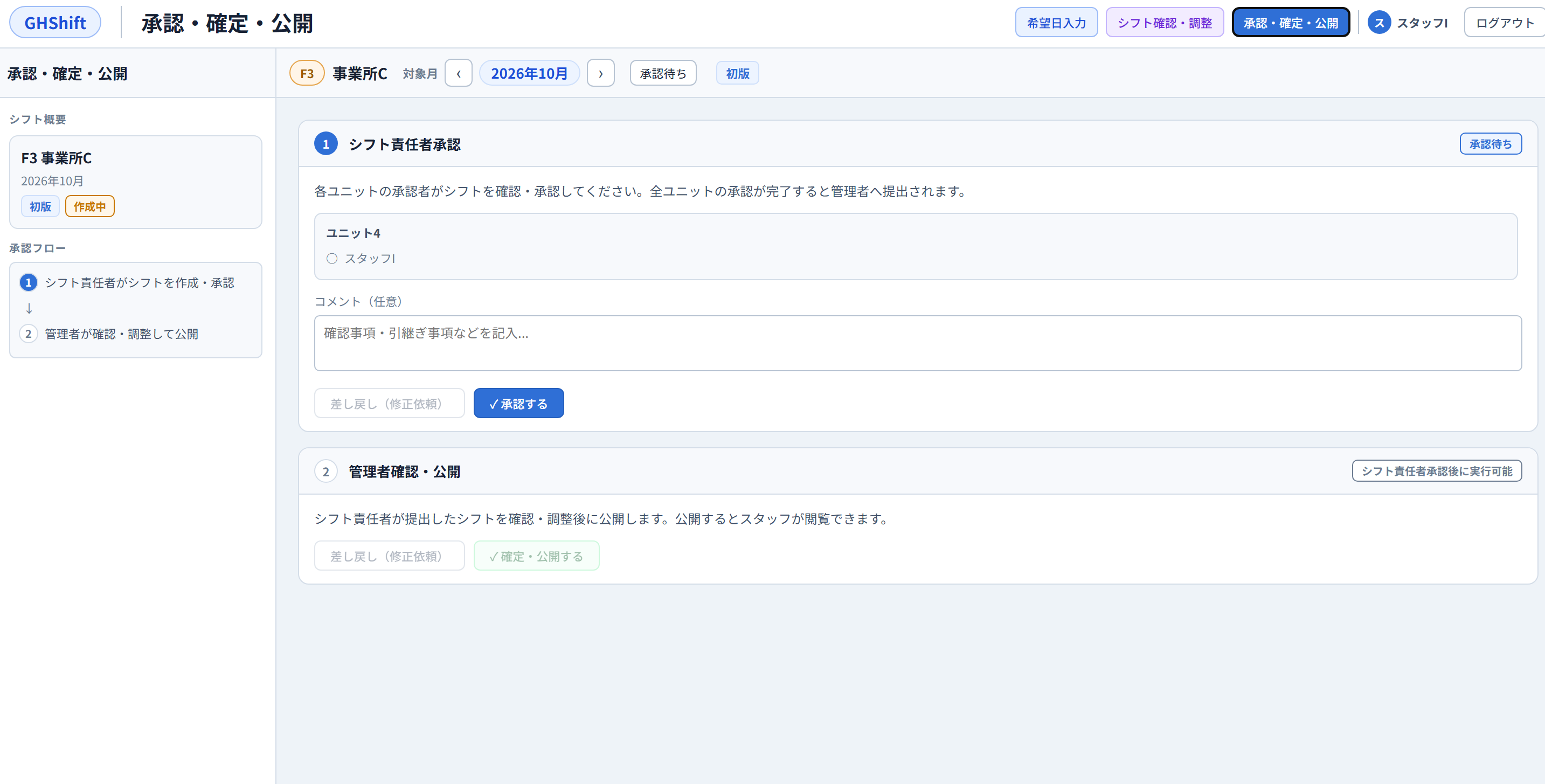Click the ✓承認する button
This screenshot has width=1545, height=784.
518,403
